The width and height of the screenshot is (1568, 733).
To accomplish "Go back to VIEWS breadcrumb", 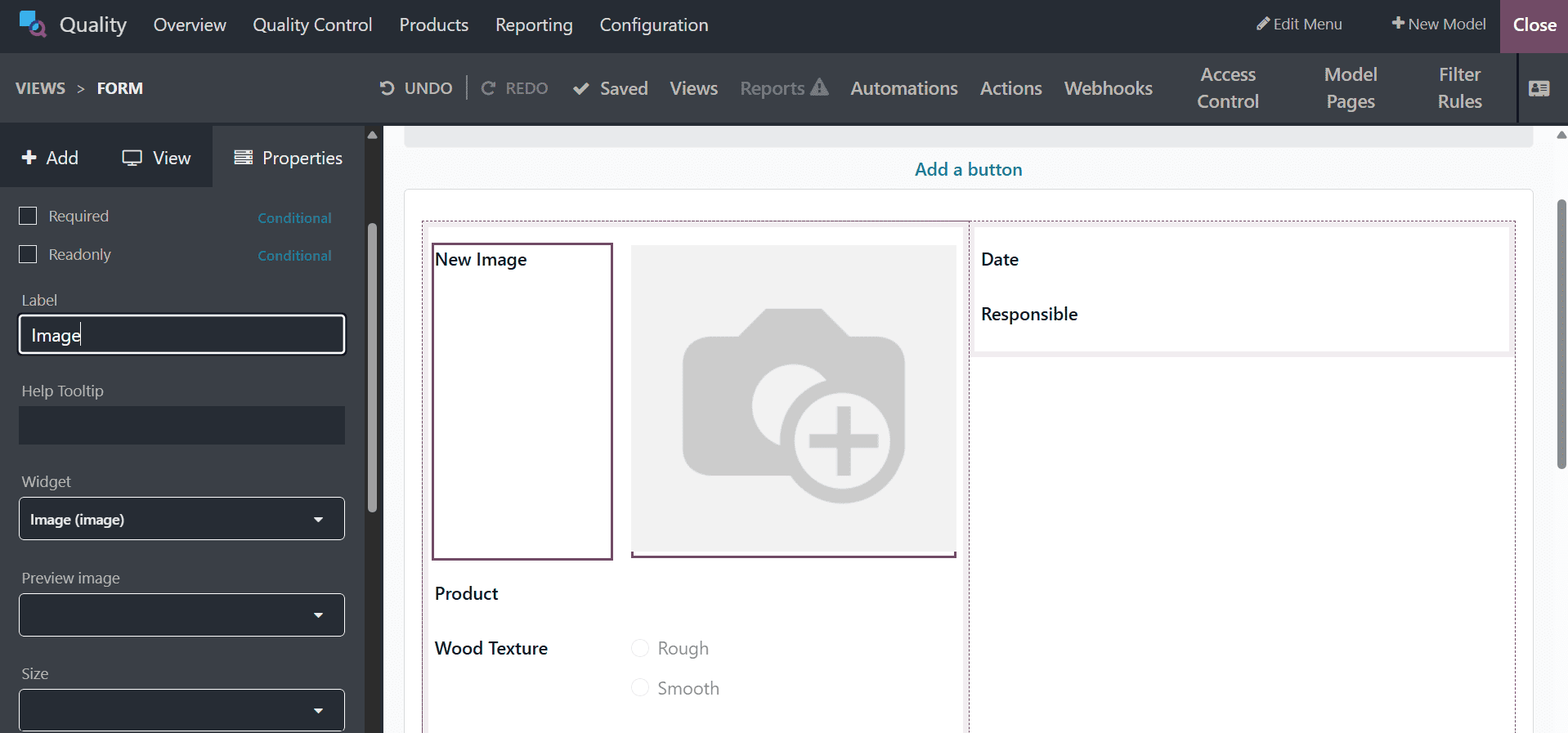I will pos(40,88).
